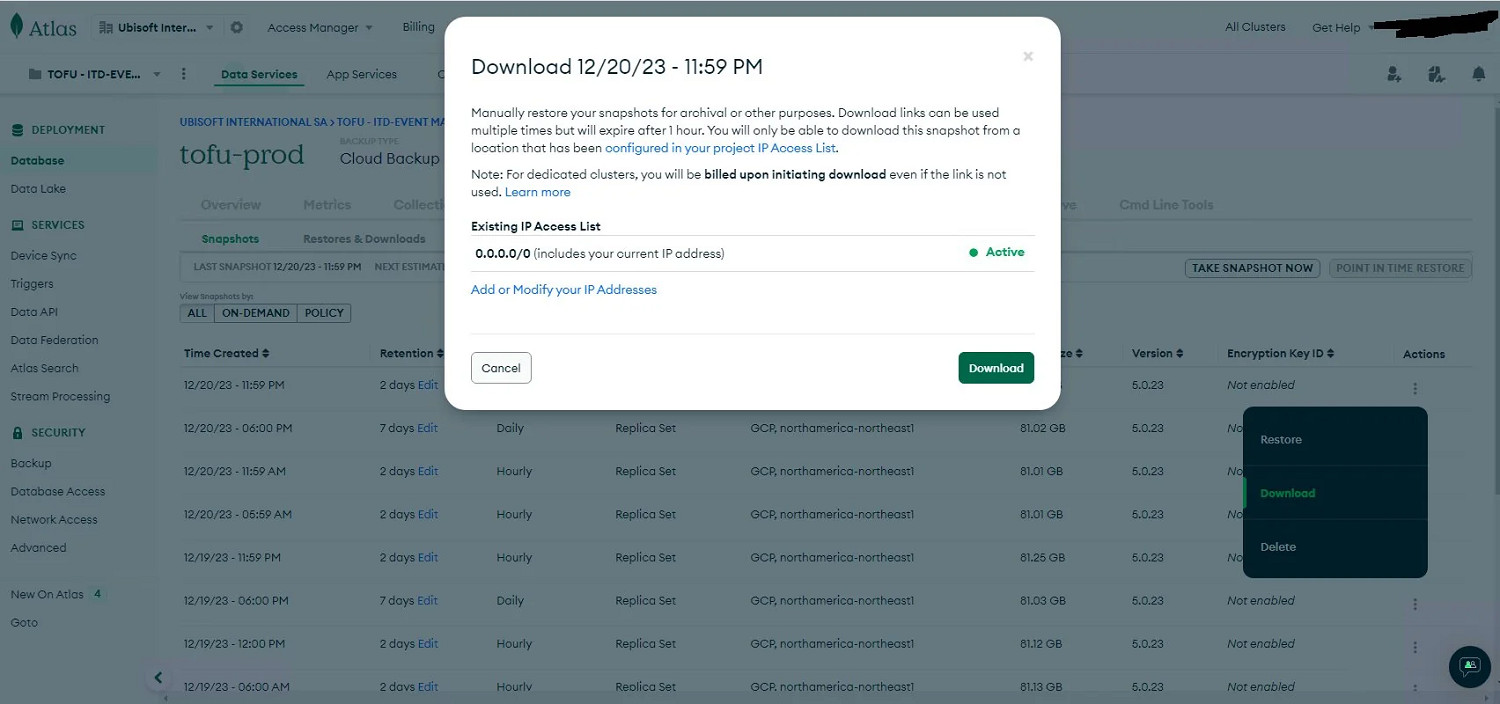The width and height of the screenshot is (1500, 704).
Task: Expand the Access Manager dropdown
Action: click(320, 28)
